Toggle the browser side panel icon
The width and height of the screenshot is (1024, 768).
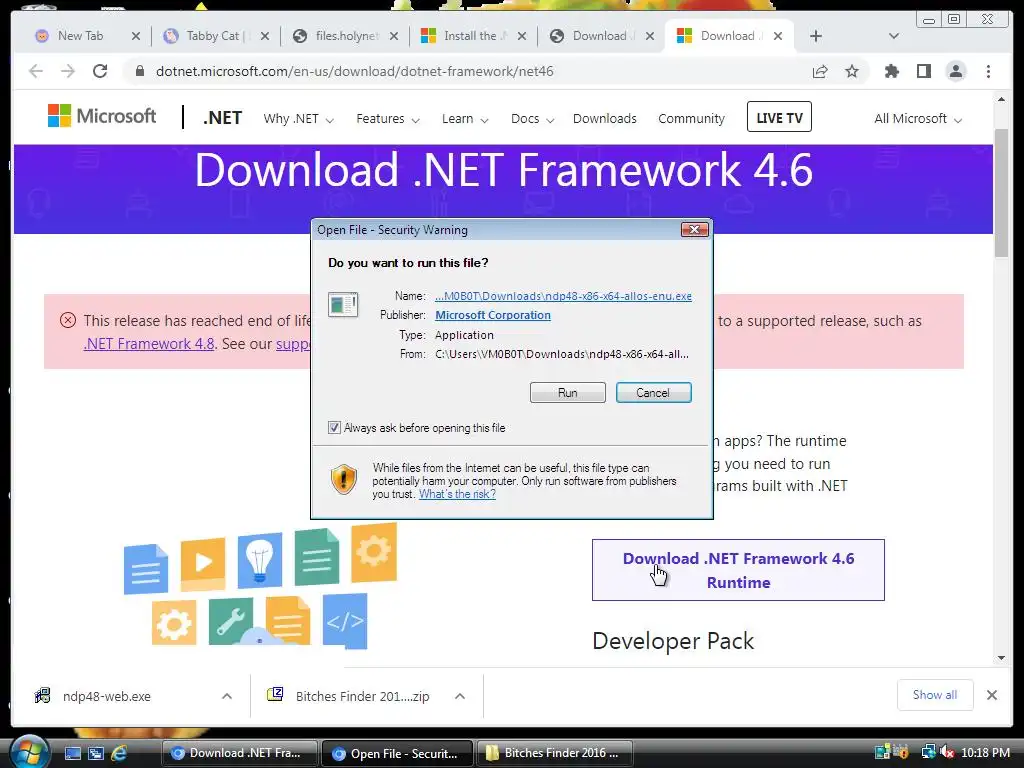(x=923, y=71)
